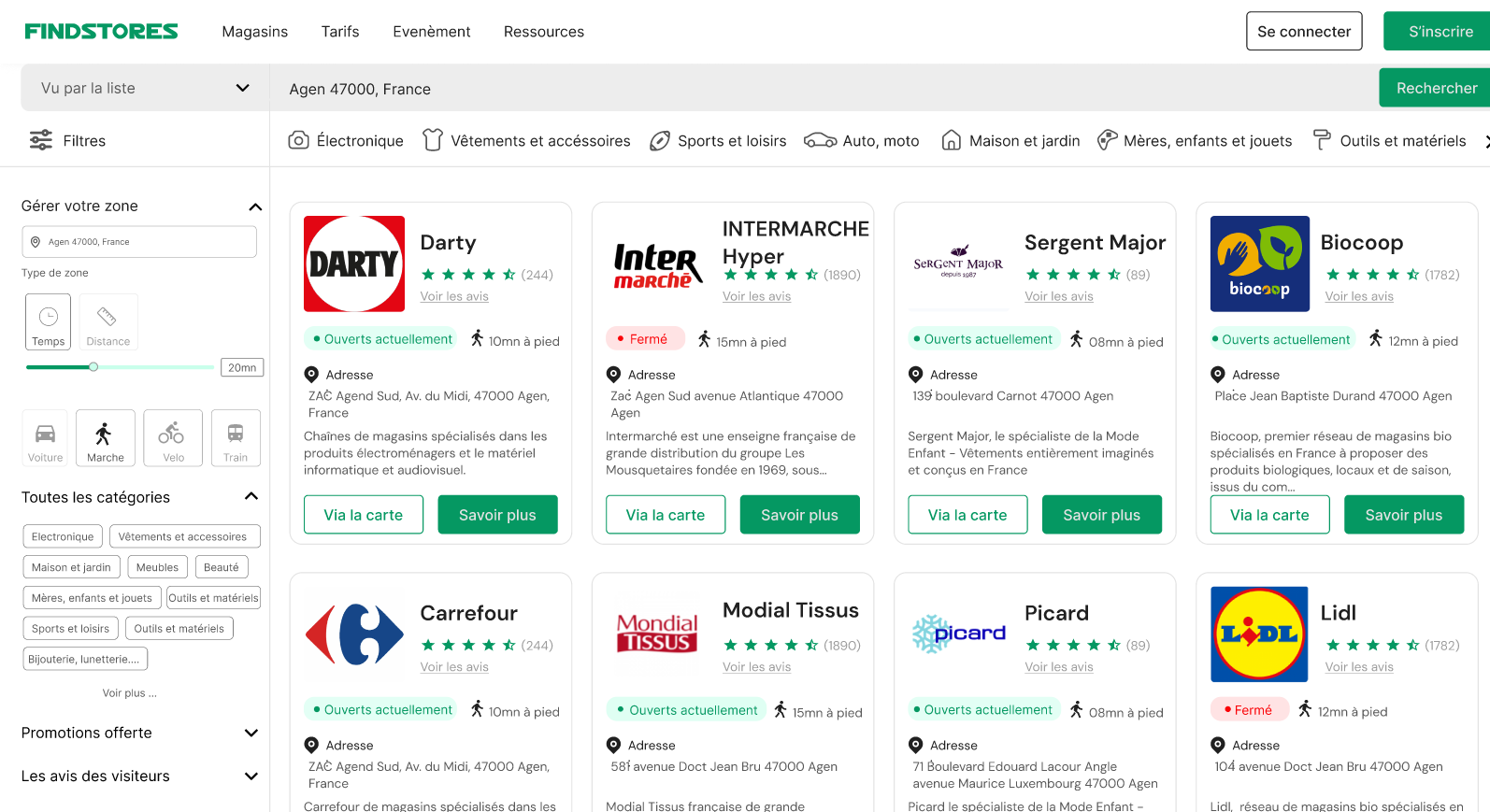Open the Carrefour logo
This screenshot has height=812, width=1490.
coord(354,634)
